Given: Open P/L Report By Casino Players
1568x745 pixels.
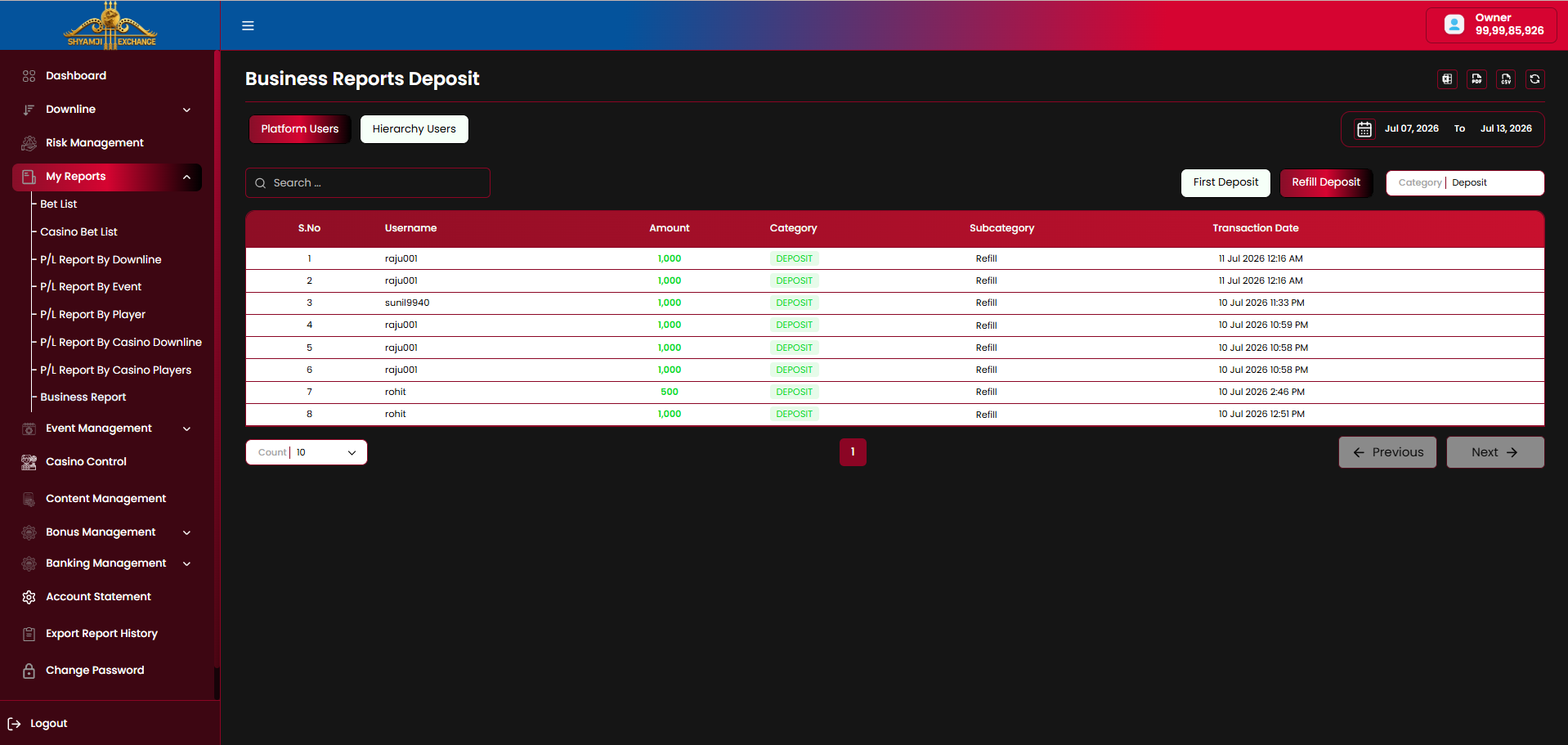Looking at the screenshot, I should coord(115,370).
